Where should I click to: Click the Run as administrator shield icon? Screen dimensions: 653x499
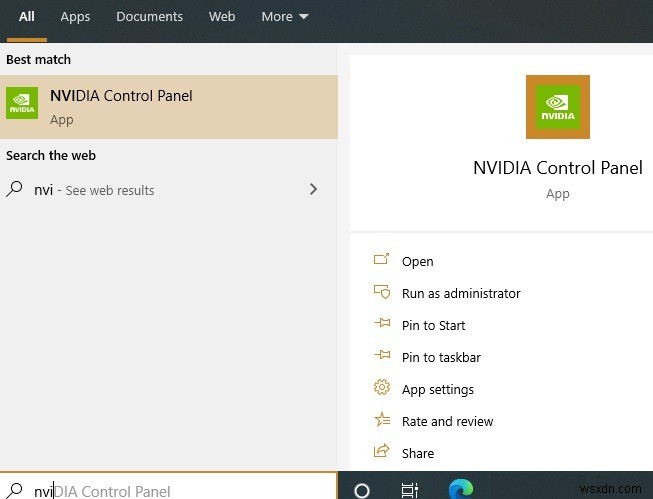coord(381,292)
